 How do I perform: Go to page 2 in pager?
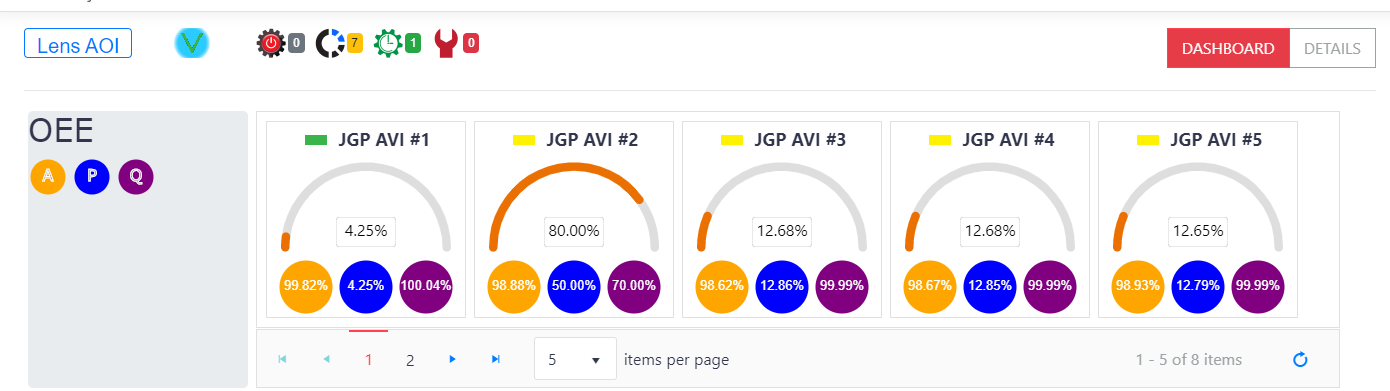click(410, 360)
